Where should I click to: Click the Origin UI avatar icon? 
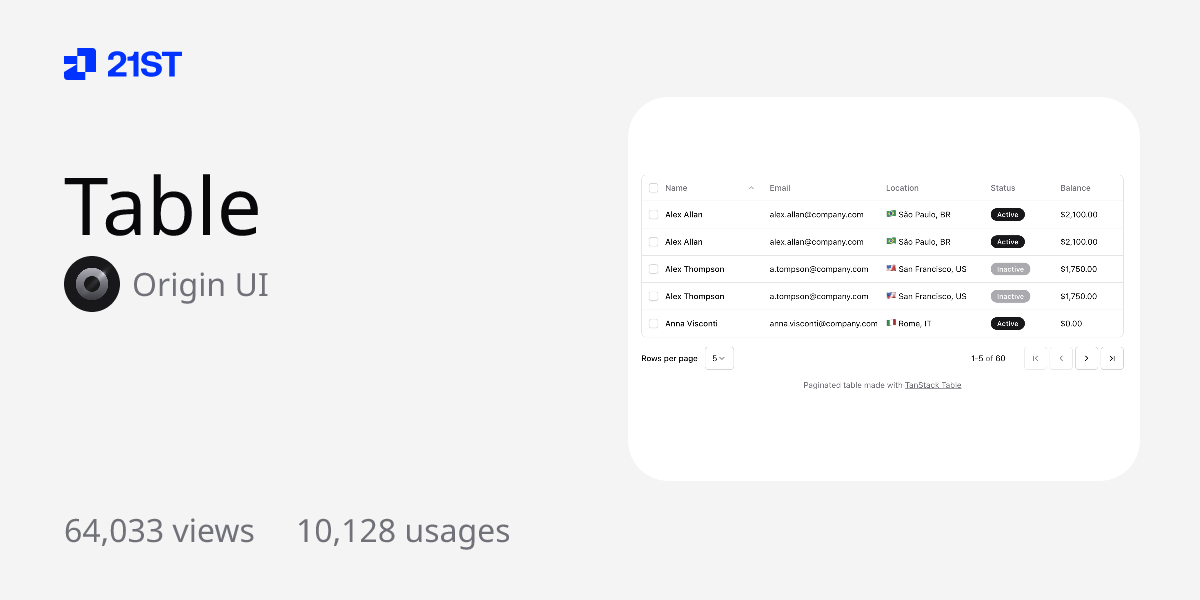(x=92, y=284)
